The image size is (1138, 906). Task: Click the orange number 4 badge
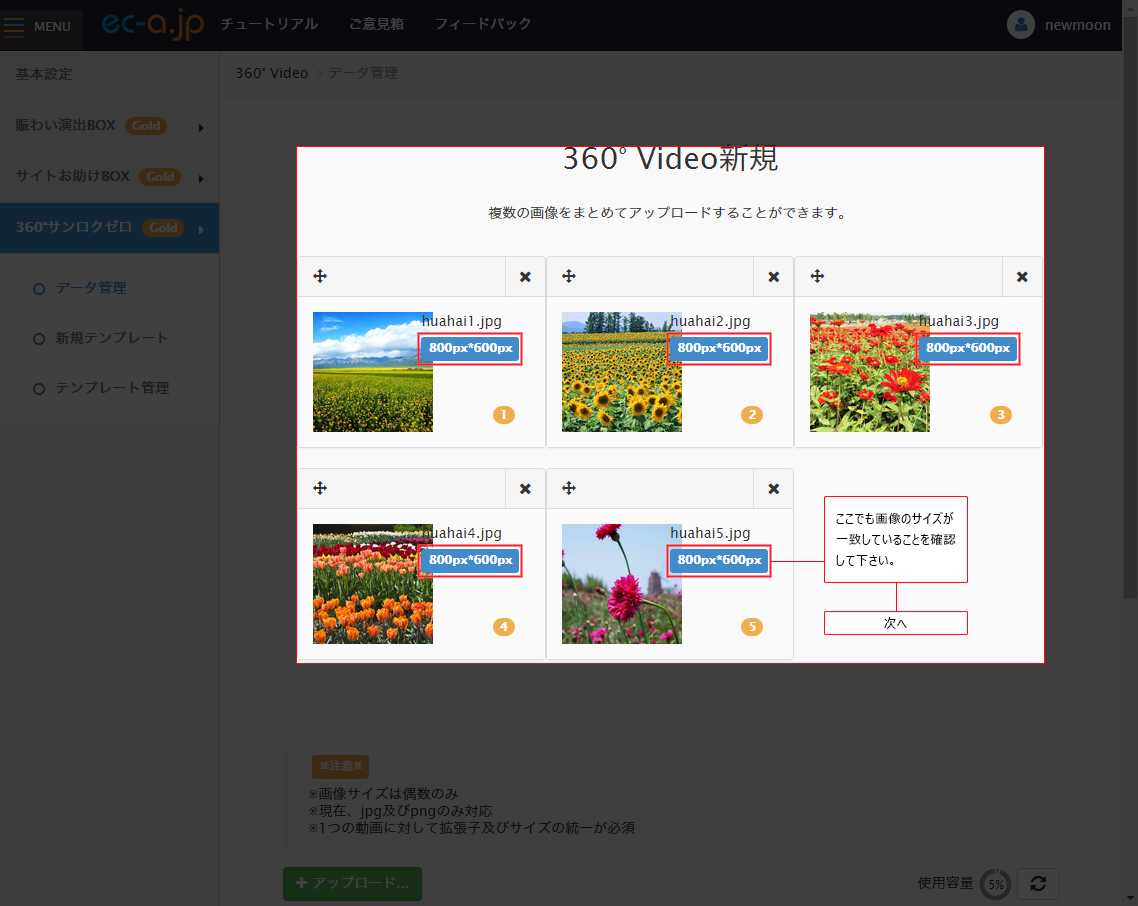click(504, 627)
